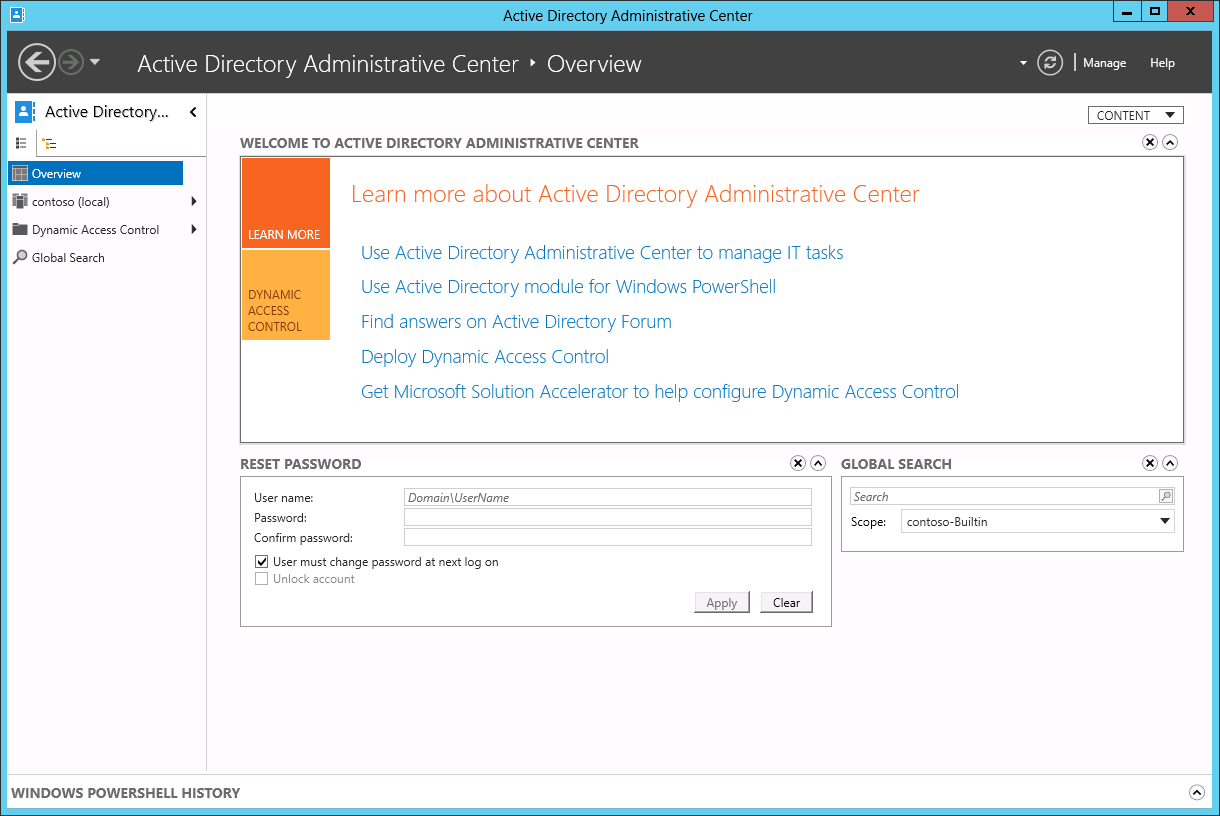Click the forward navigation arrow
Image resolution: width=1220 pixels, height=816 pixels.
(x=70, y=62)
